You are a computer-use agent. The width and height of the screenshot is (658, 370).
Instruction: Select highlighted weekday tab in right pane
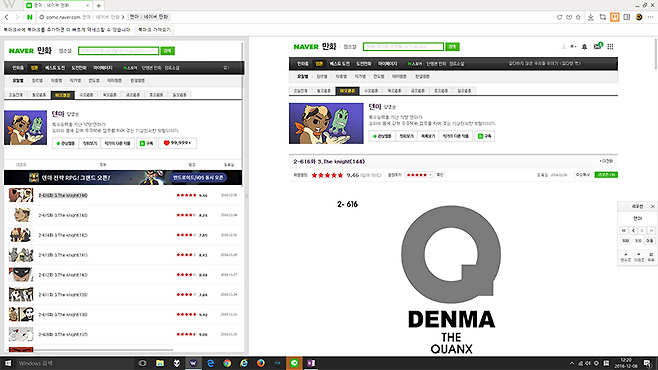click(x=347, y=91)
